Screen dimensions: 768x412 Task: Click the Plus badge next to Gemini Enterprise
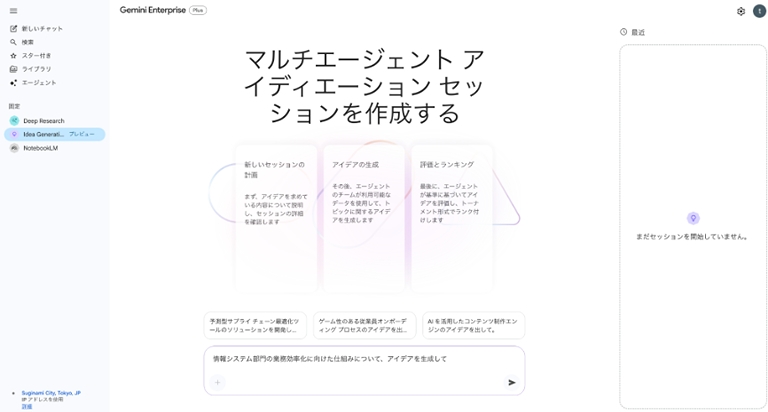198,10
